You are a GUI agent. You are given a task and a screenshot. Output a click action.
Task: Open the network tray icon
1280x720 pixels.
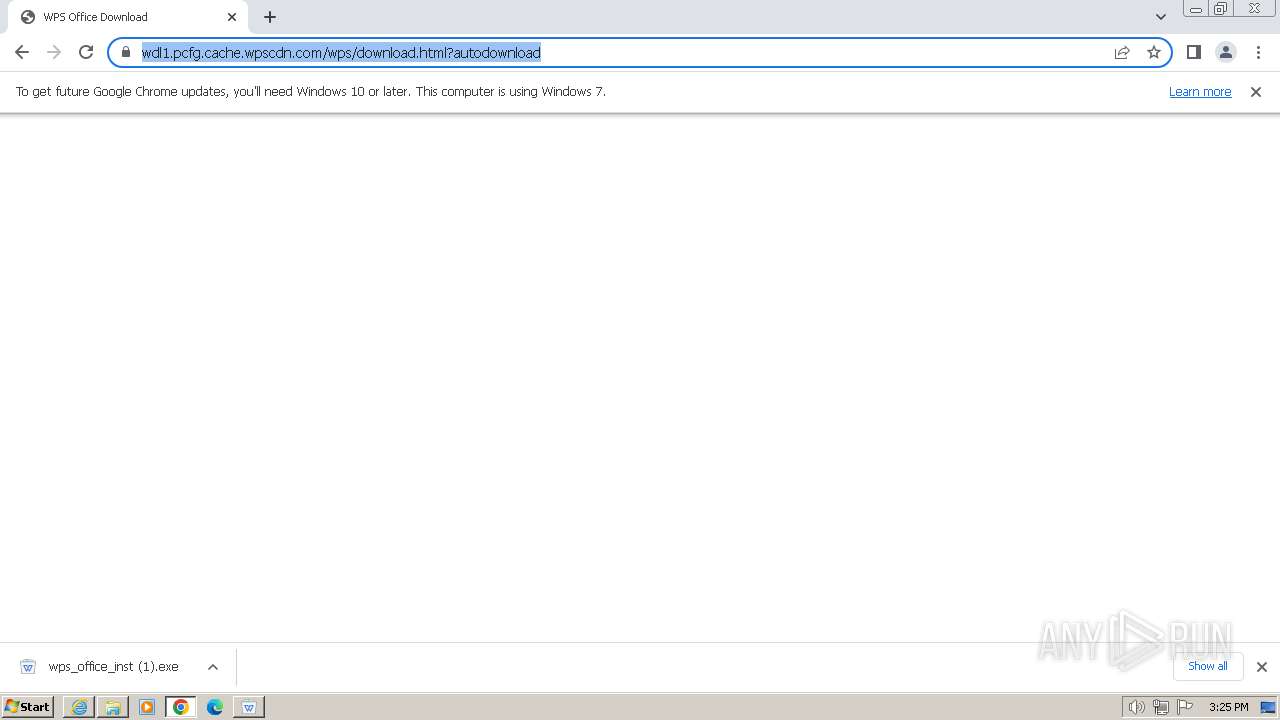[1161, 707]
